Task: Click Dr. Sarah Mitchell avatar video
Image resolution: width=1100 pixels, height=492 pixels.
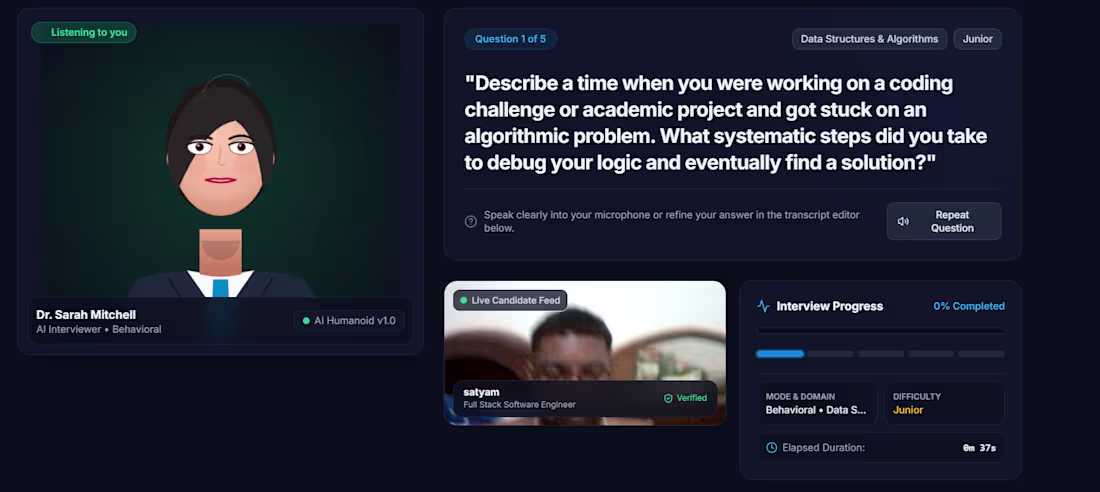Action: click(x=220, y=161)
